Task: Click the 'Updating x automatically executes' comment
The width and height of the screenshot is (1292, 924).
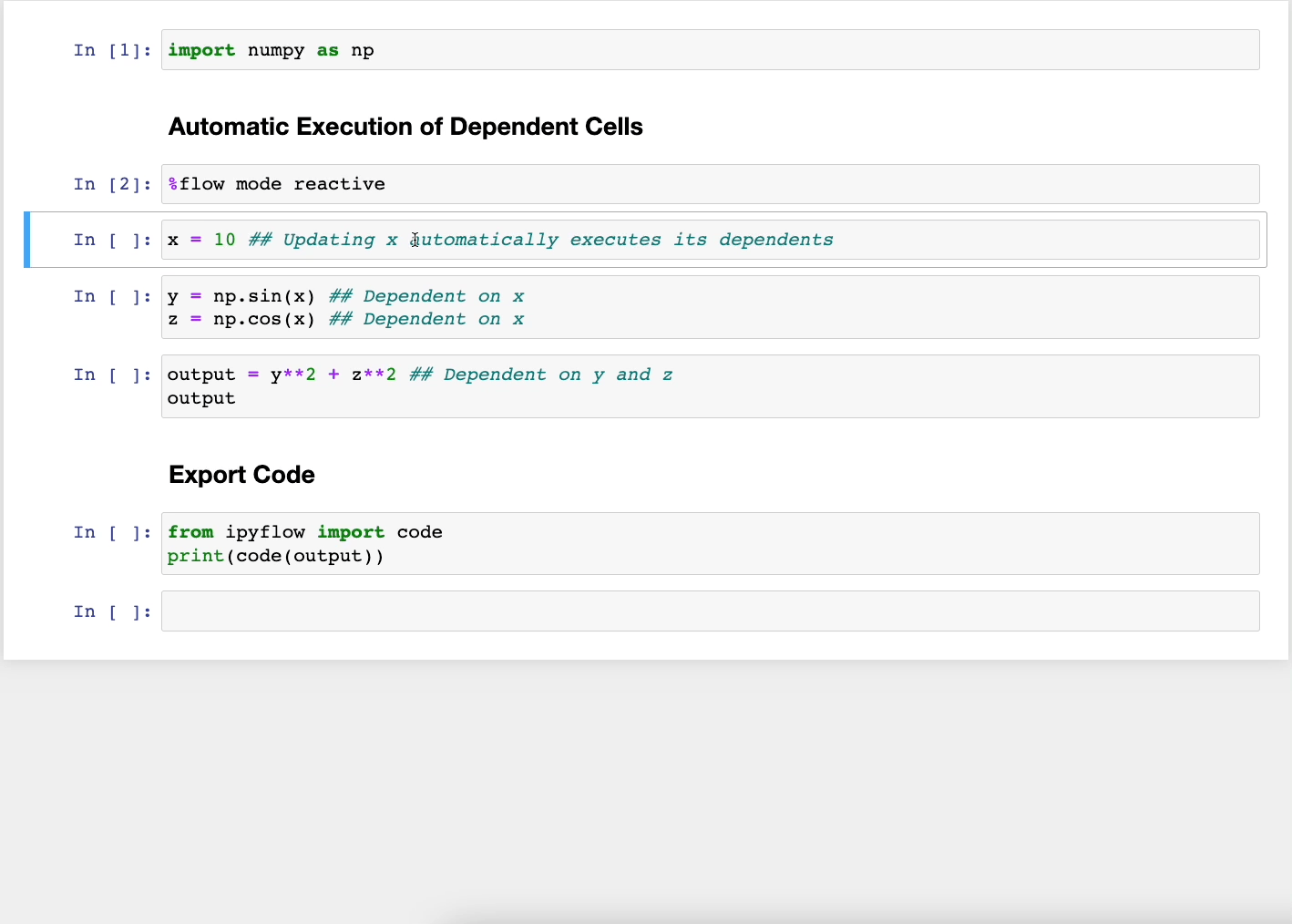Action: [540, 240]
